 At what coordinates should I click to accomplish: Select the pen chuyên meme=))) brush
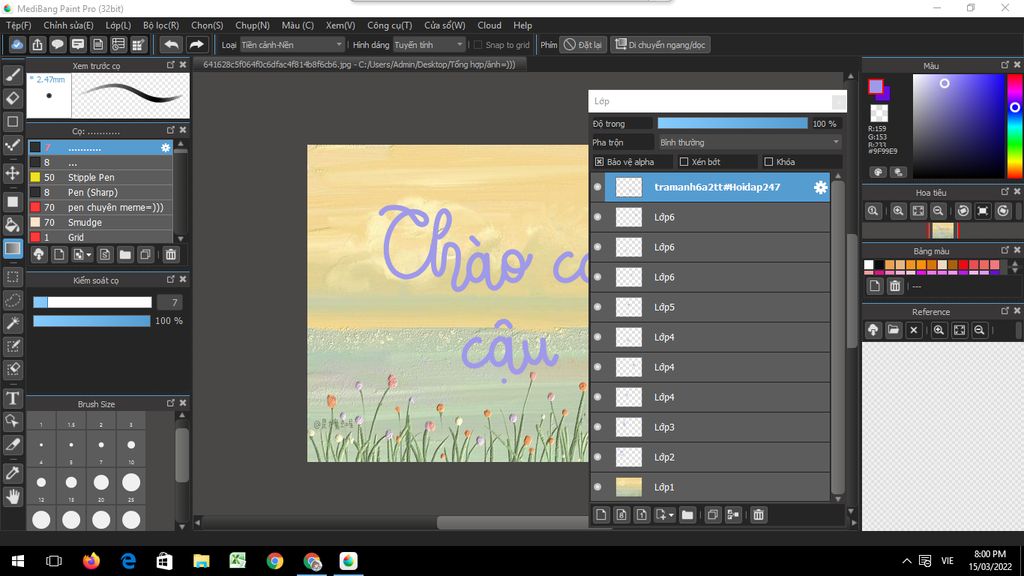[x=100, y=208]
